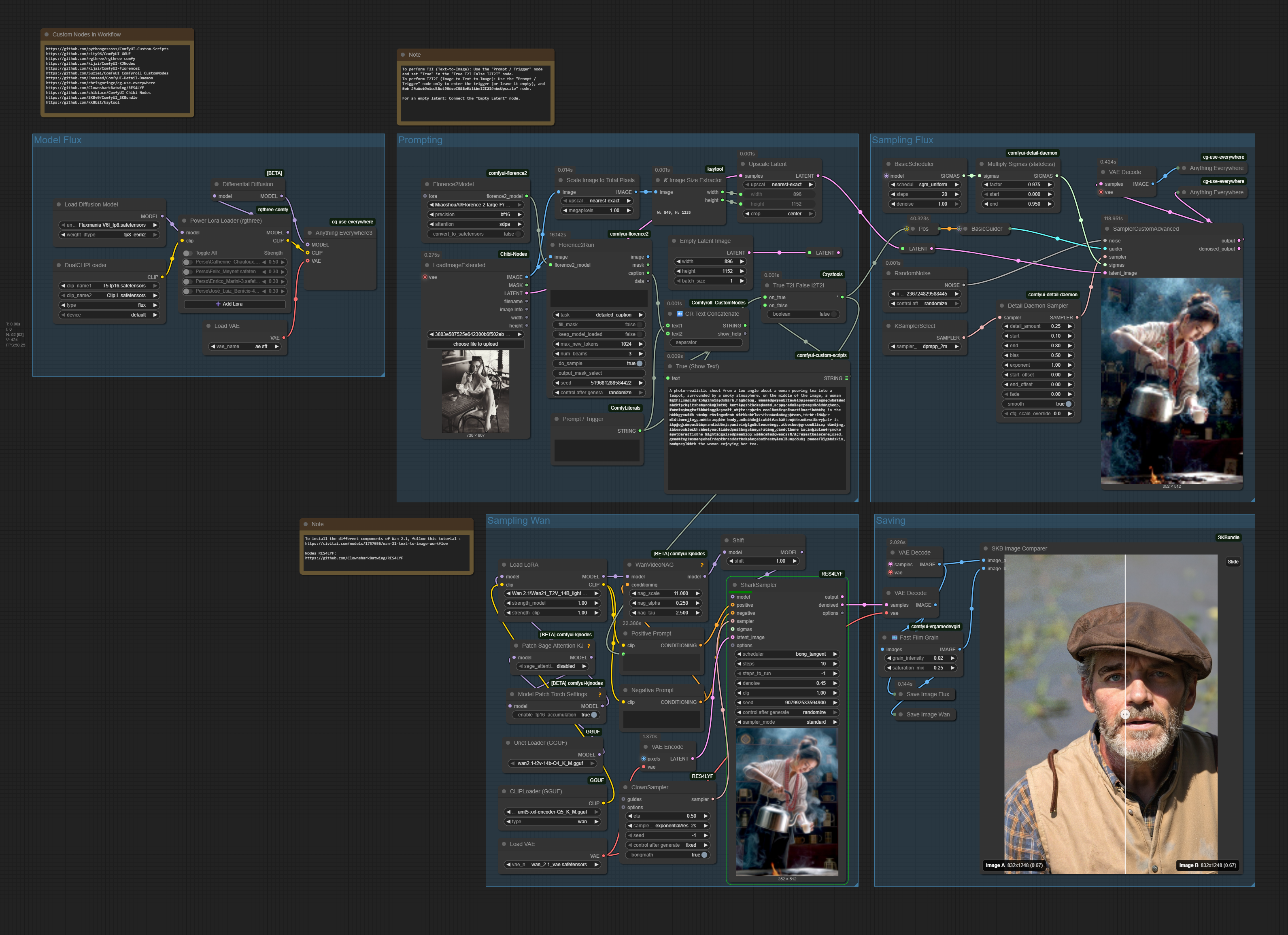This screenshot has height=935, width=1288.
Task: Collapse the Power Lora Loader node dot
Action: [x=184, y=221]
